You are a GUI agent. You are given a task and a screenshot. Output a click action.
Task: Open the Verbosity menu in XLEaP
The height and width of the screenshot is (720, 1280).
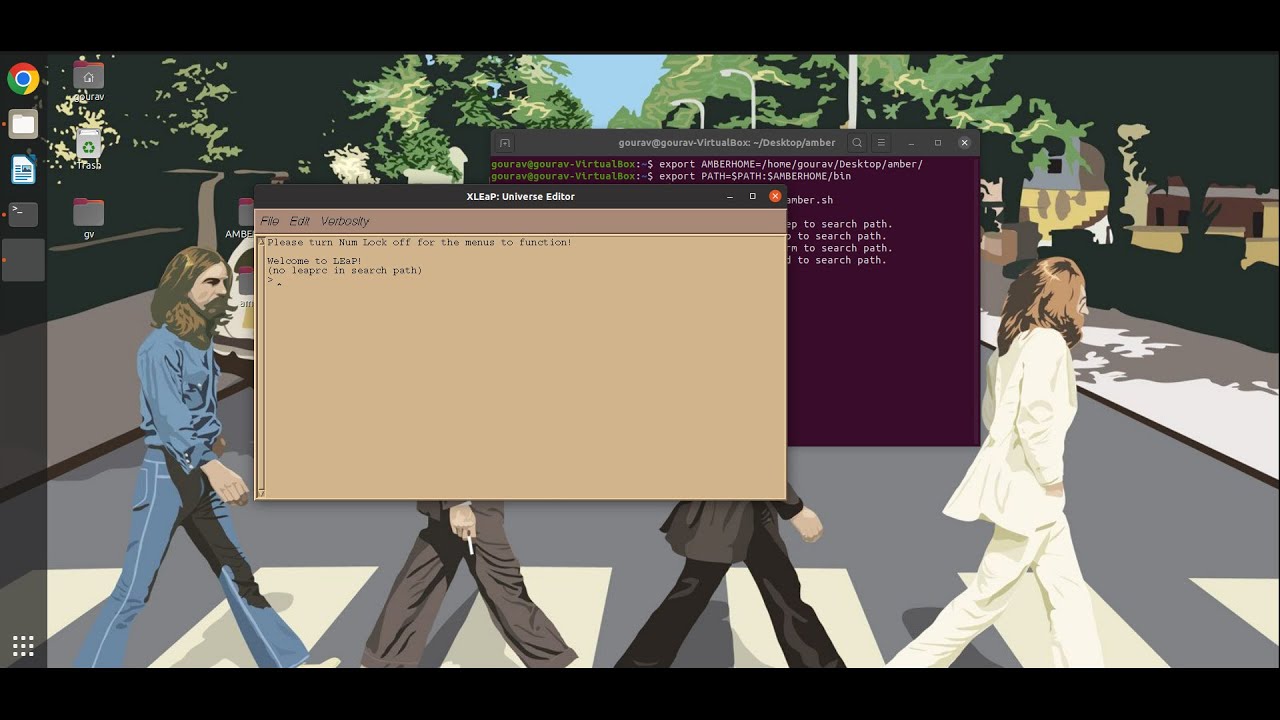point(345,221)
